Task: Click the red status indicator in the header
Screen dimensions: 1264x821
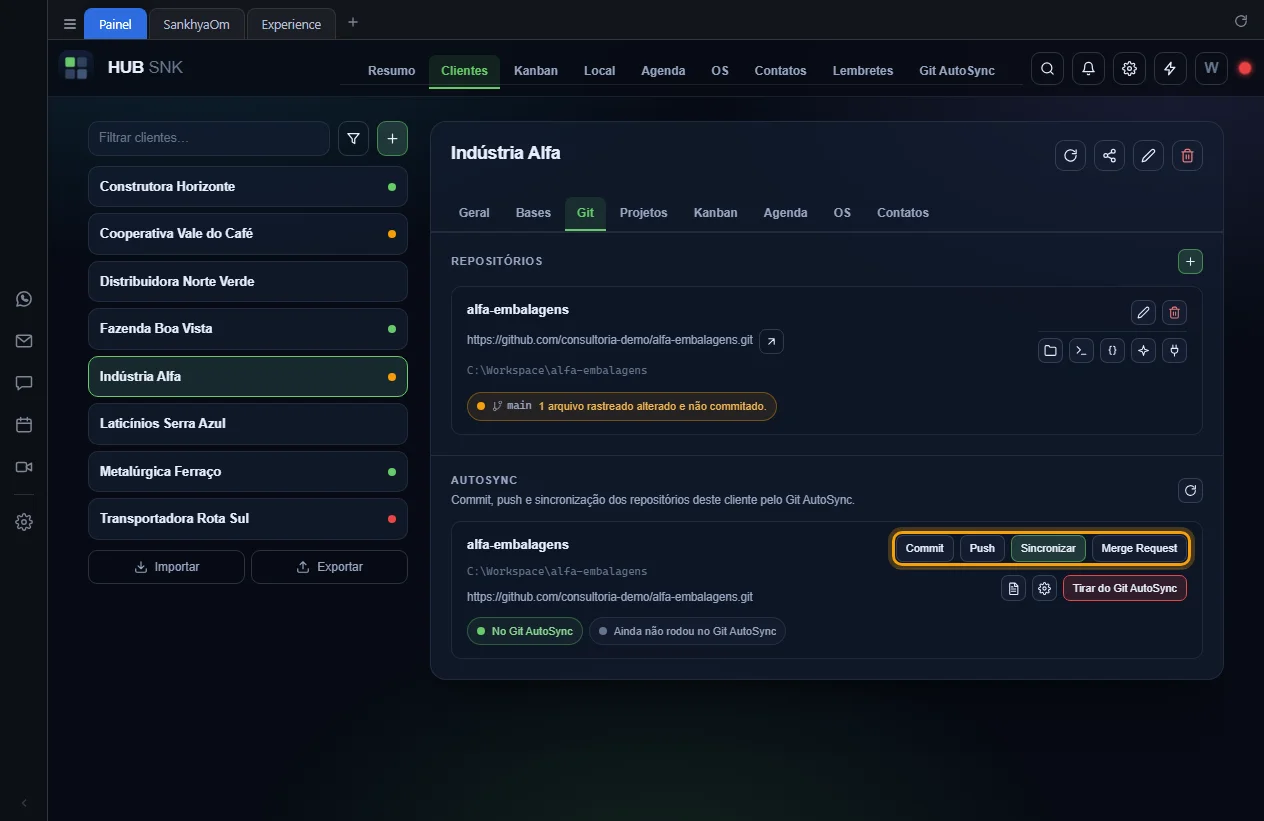Action: pyautogui.click(x=1245, y=69)
